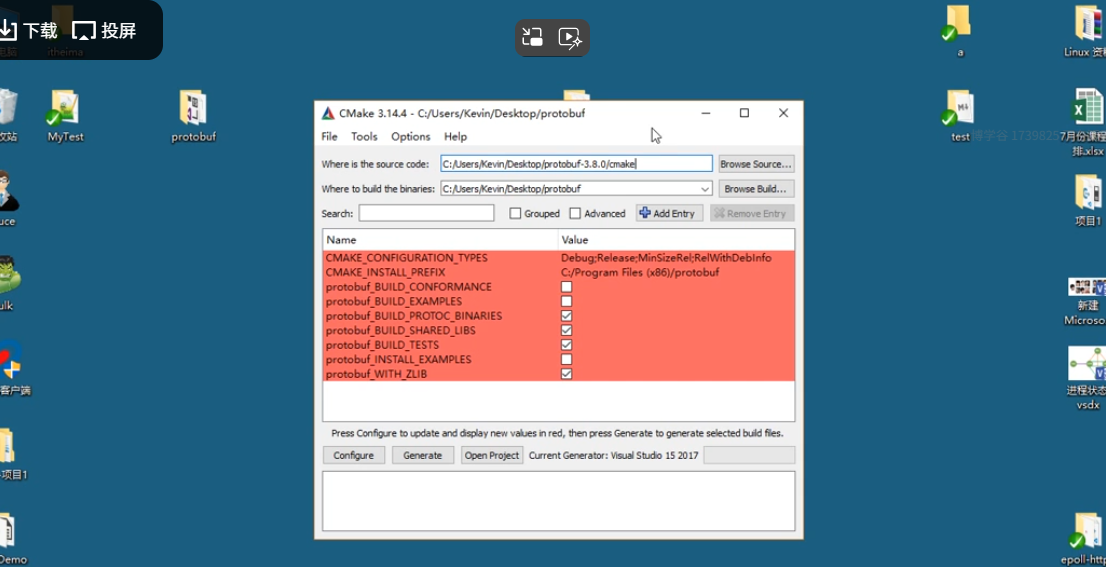The image size is (1106, 567).
Task: Open the Tools menu
Action: pyautogui.click(x=364, y=137)
